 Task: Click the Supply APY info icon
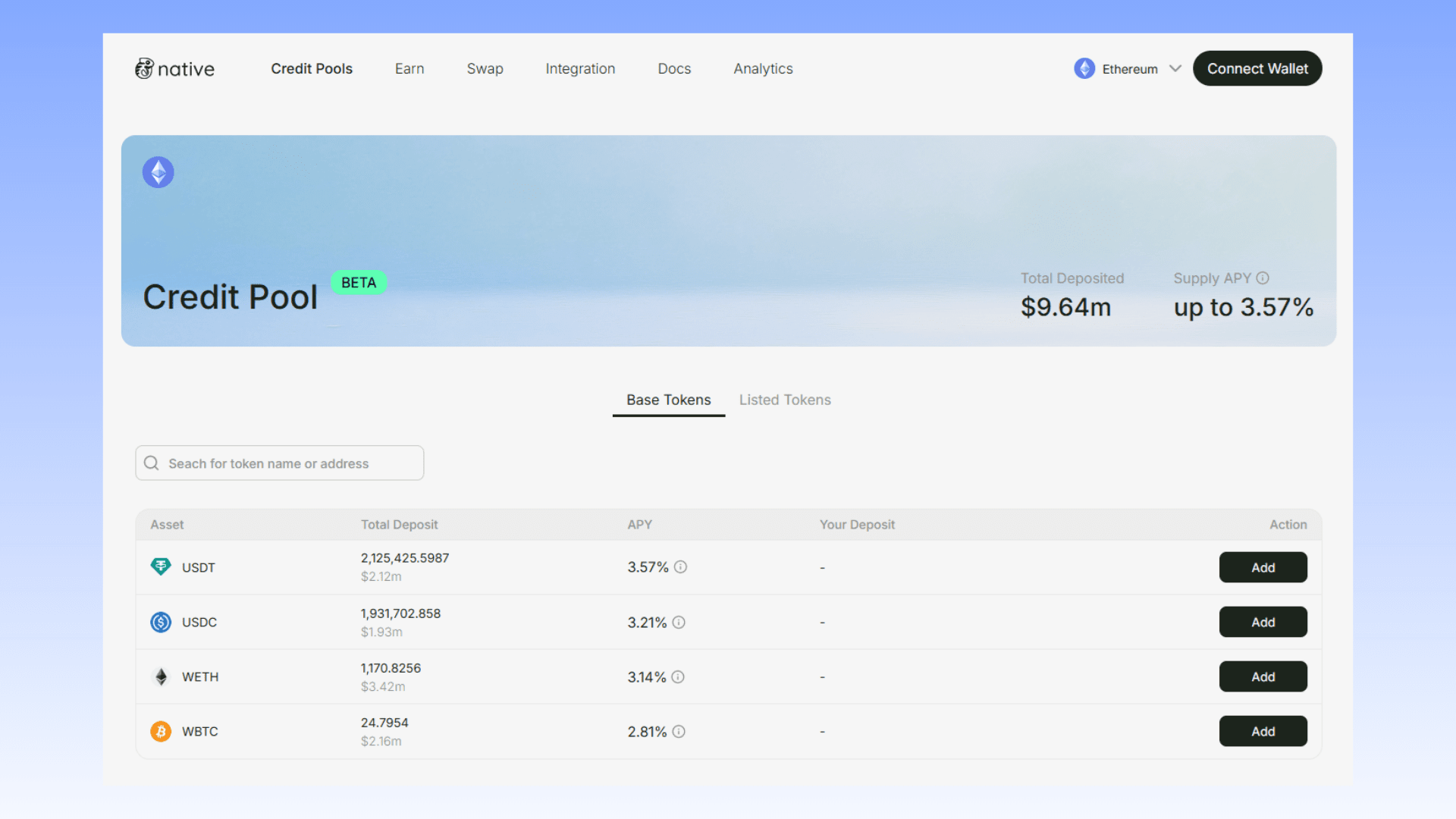click(x=1263, y=278)
